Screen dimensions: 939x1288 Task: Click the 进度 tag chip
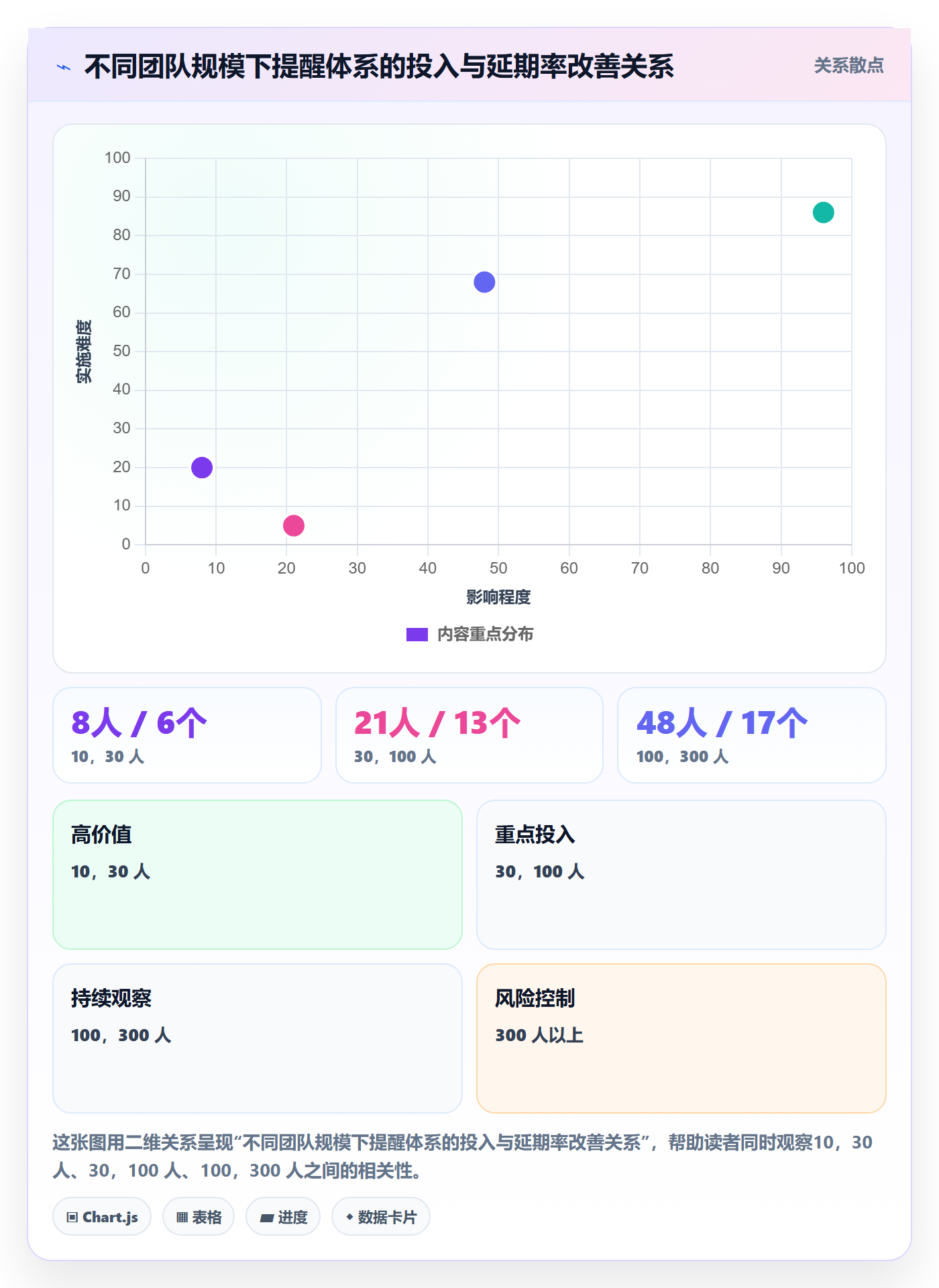tap(283, 1217)
